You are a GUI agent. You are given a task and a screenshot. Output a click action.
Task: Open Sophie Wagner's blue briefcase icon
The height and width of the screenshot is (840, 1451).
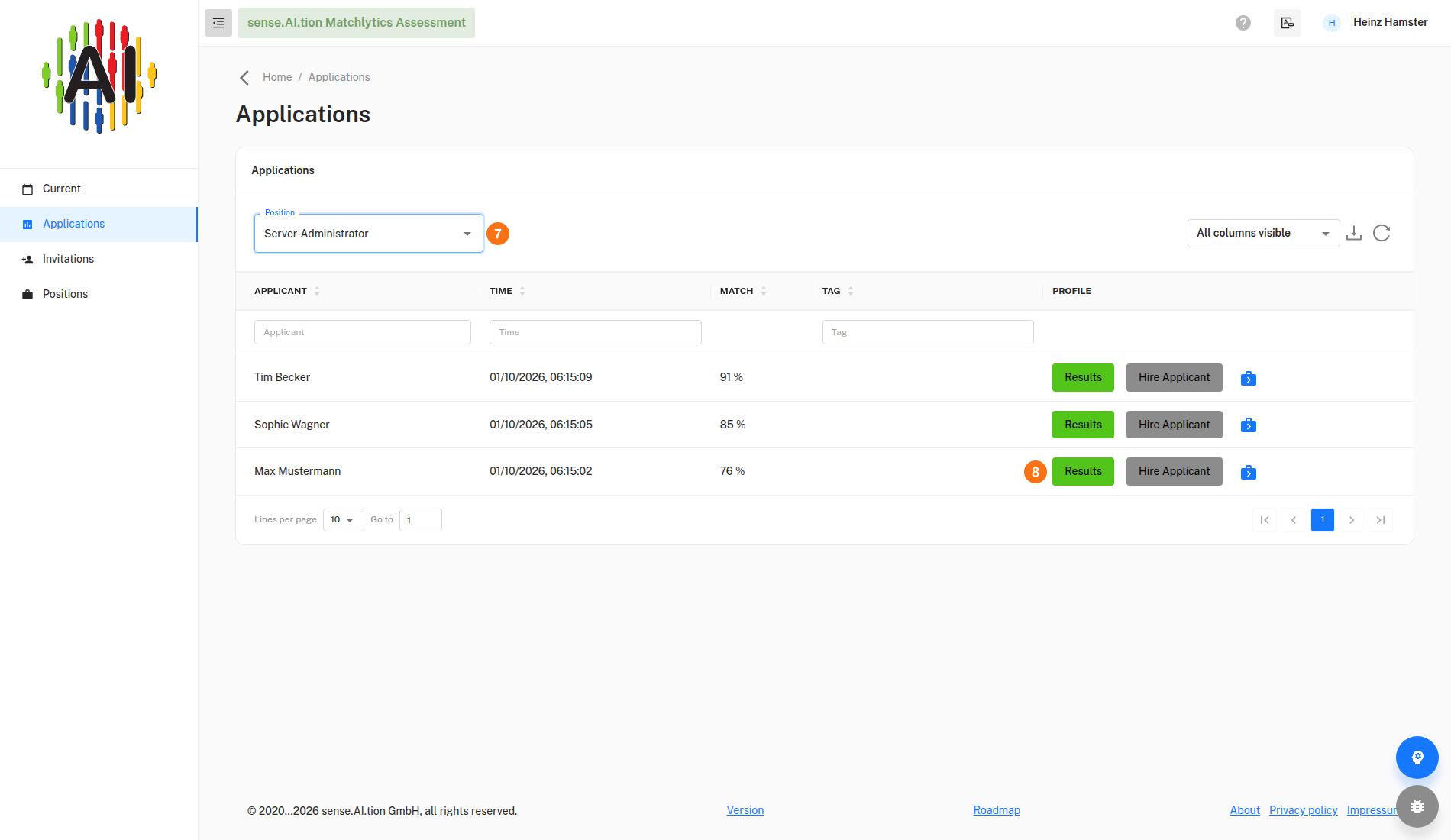(1249, 425)
